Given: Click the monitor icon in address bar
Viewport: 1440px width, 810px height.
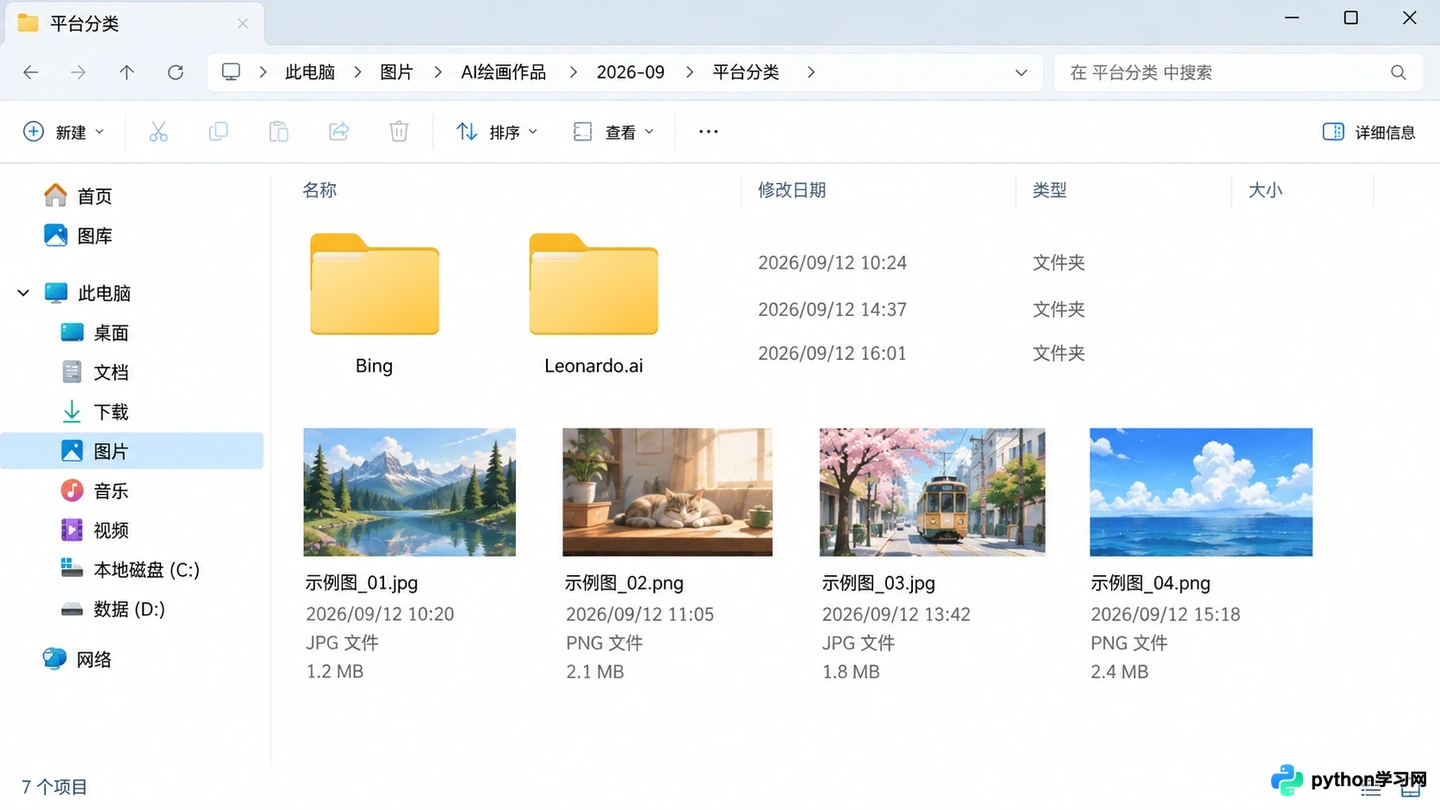Looking at the screenshot, I should (231, 72).
